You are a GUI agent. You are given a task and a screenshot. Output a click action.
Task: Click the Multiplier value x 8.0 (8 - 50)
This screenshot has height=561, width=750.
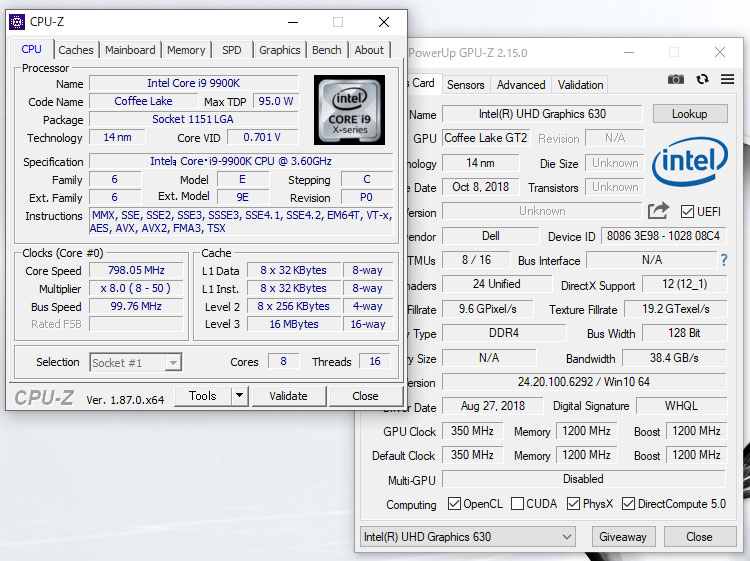pyautogui.click(x=136, y=288)
